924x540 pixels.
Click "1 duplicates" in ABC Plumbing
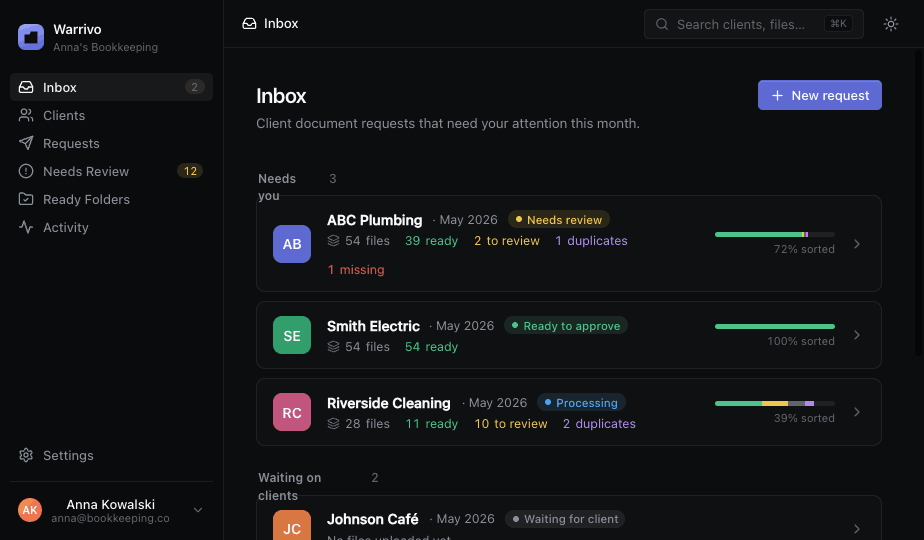click(x=591, y=241)
